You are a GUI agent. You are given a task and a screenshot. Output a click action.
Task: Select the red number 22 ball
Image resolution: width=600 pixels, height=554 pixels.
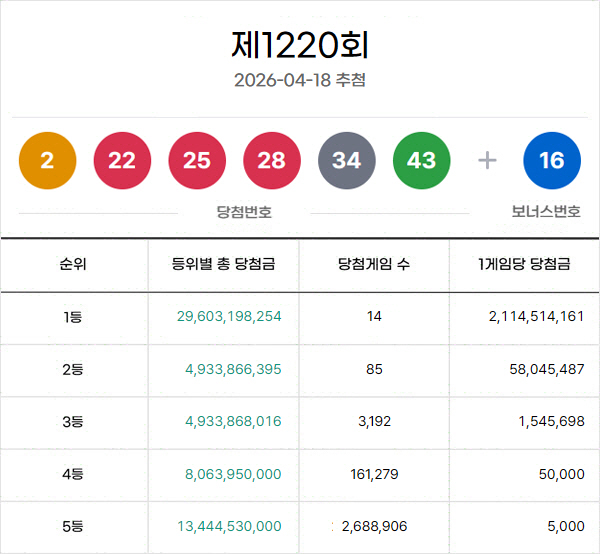(x=122, y=160)
